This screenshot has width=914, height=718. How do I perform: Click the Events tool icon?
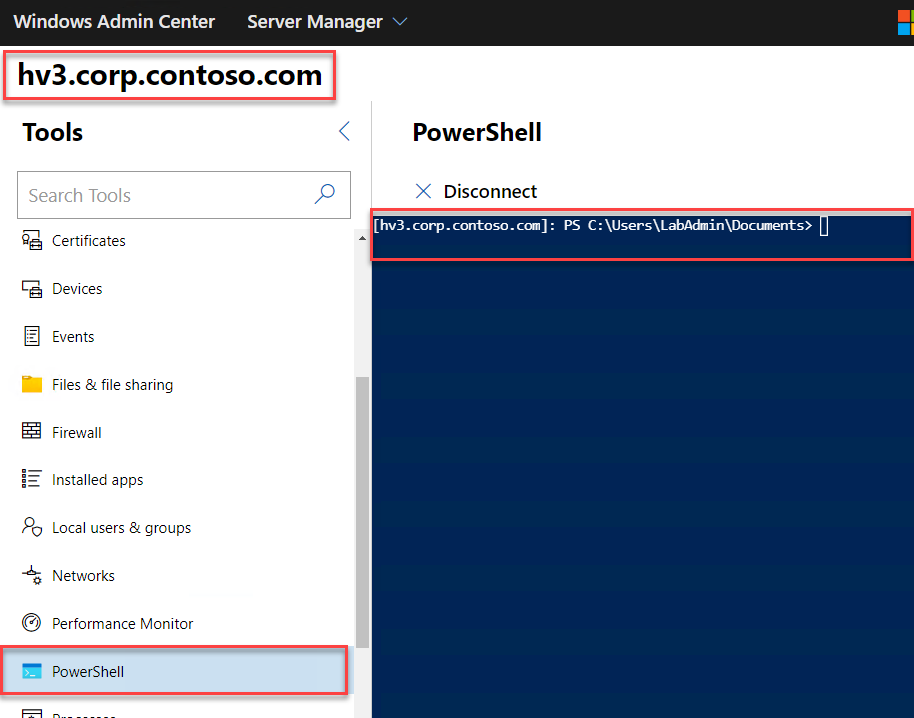(31, 336)
